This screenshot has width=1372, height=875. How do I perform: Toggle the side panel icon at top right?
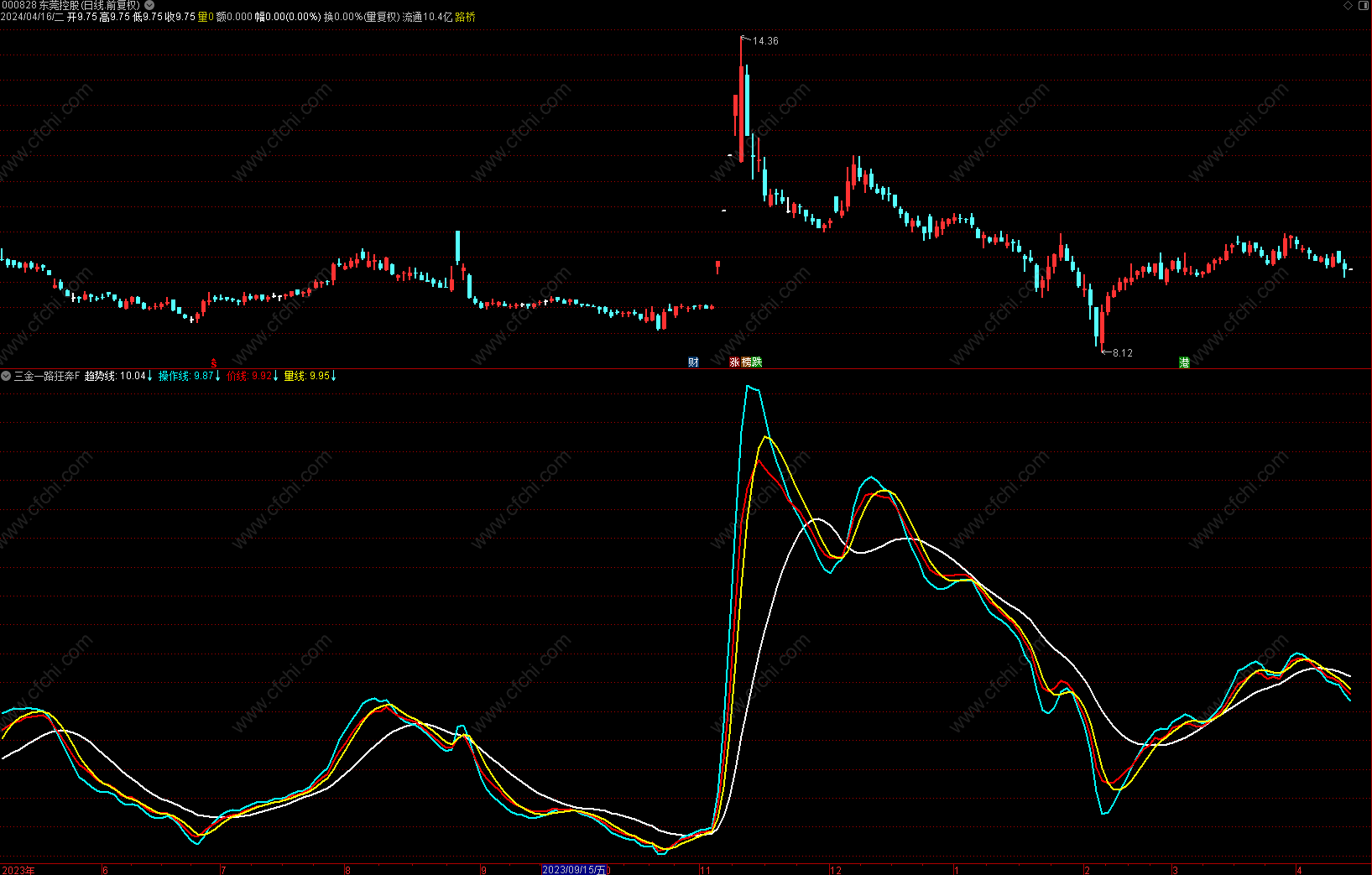pyautogui.click(x=1363, y=5)
